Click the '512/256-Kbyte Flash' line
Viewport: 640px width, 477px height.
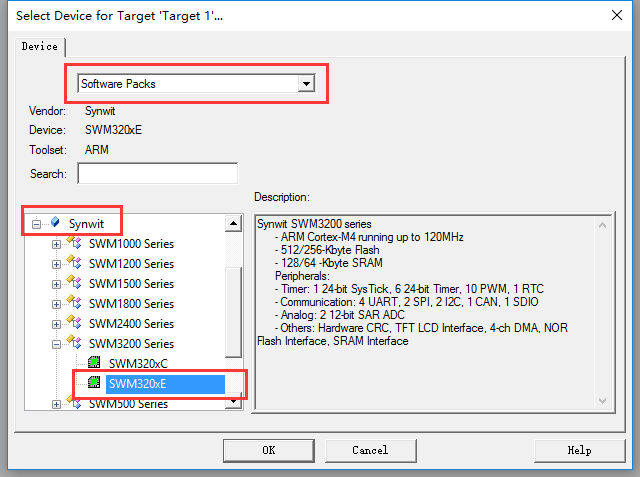point(330,250)
